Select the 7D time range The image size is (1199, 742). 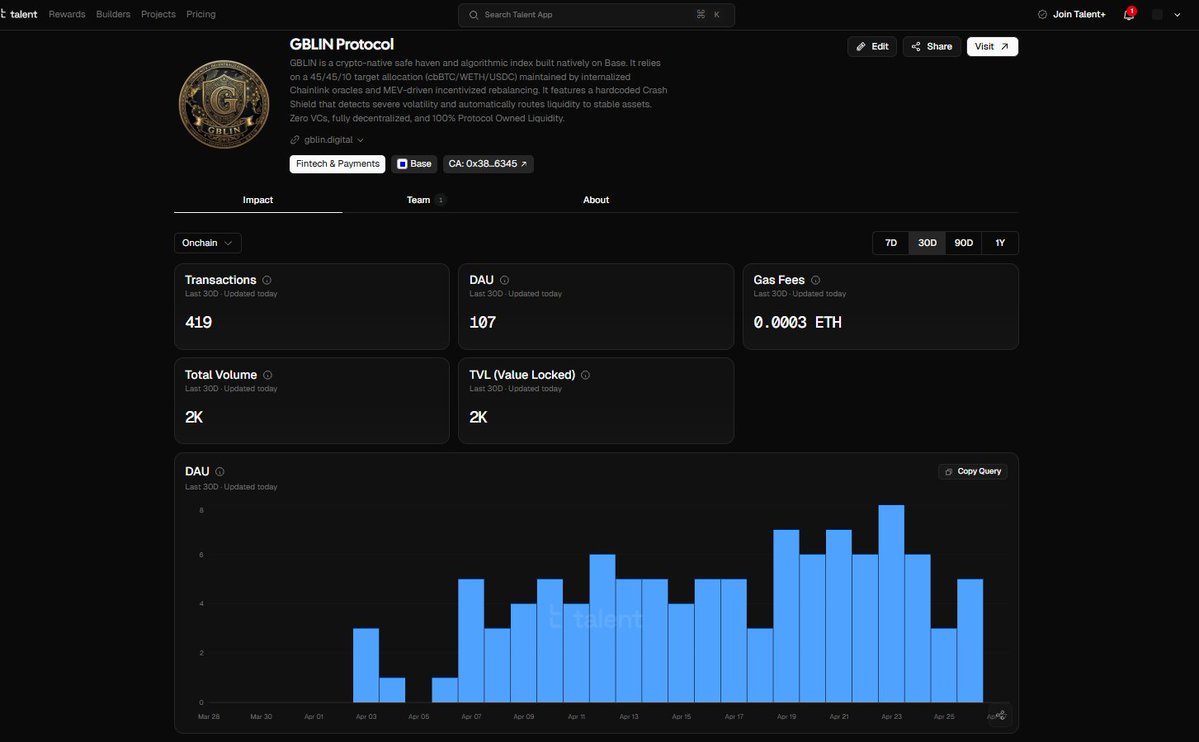(x=891, y=243)
